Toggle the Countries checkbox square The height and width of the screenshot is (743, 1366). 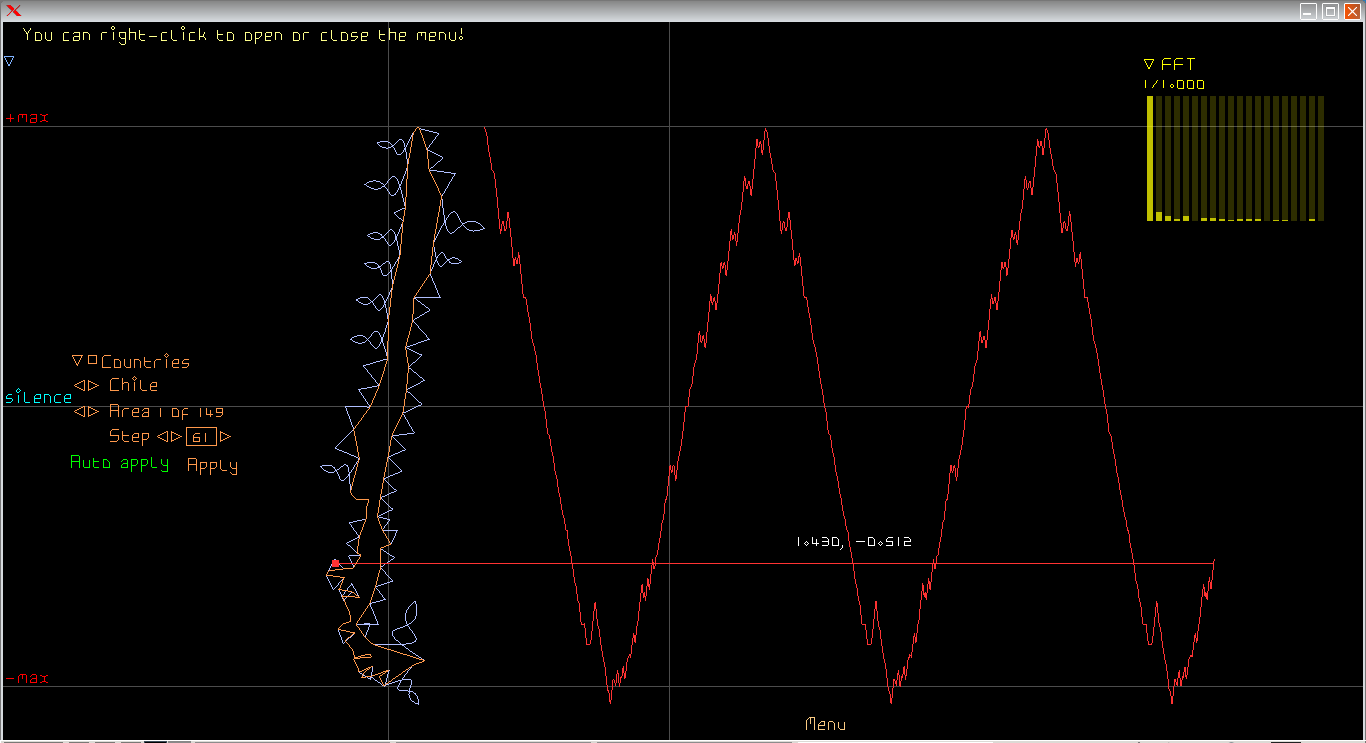(x=92, y=360)
